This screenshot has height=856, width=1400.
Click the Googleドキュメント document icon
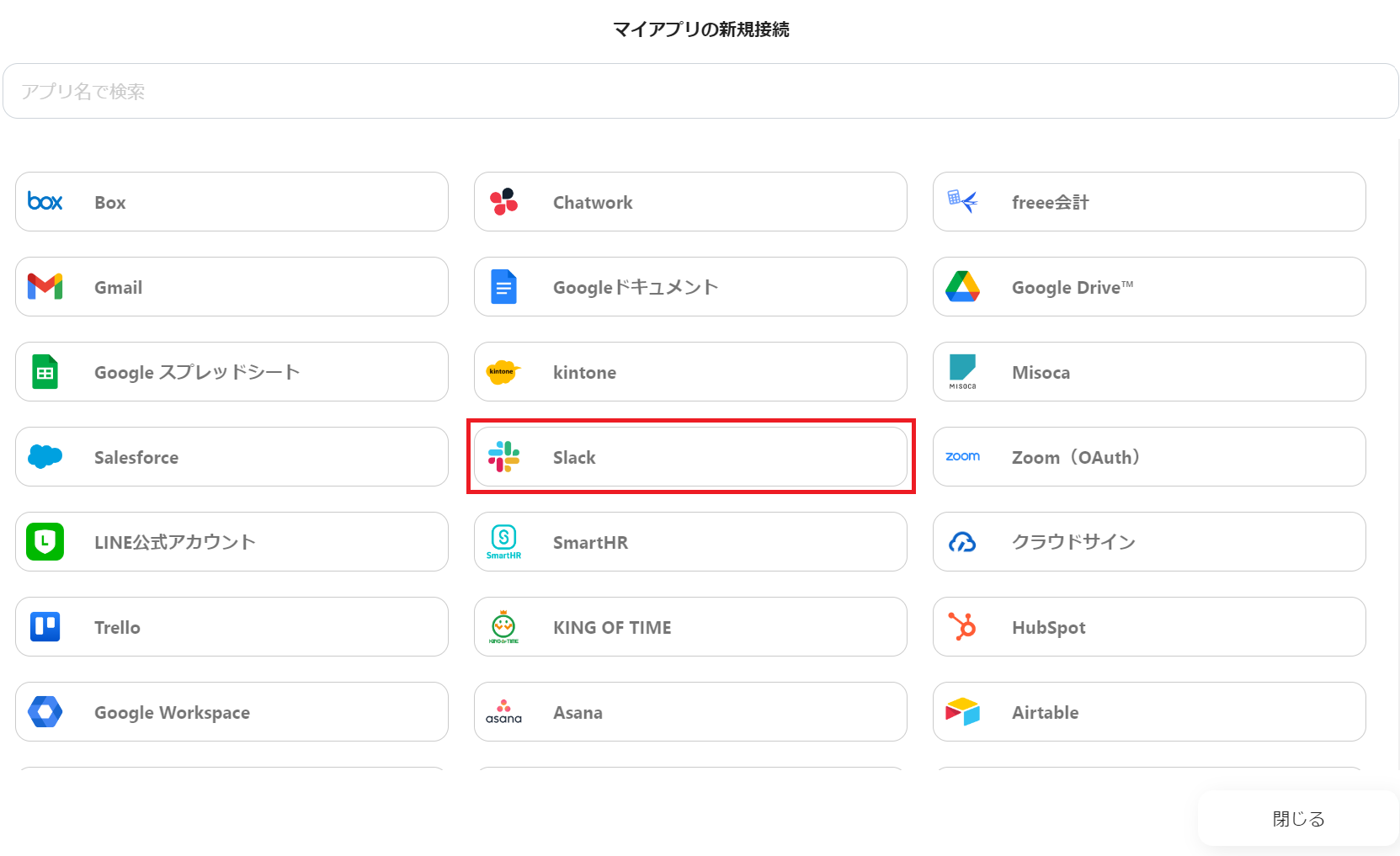click(x=503, y=287)
